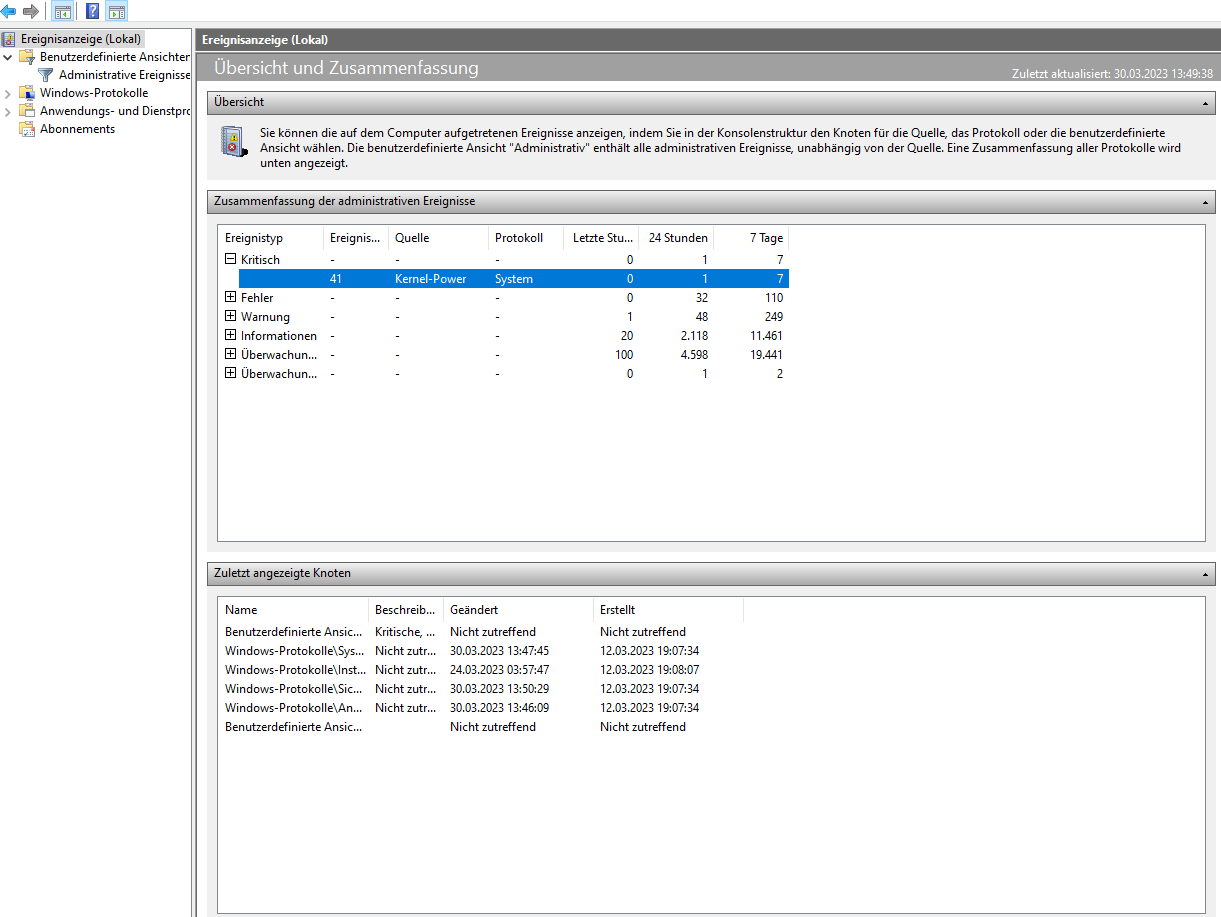
Task: Sort recent nodes by Beschreibung header
Action: (406, 610)
